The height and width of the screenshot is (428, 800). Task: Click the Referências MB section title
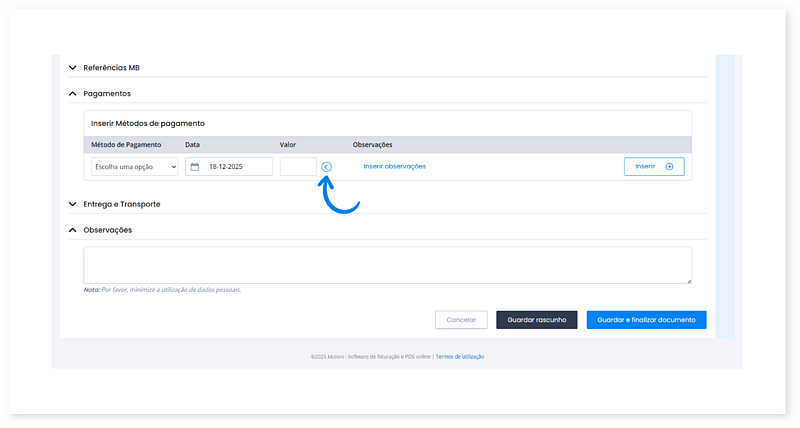111,67
